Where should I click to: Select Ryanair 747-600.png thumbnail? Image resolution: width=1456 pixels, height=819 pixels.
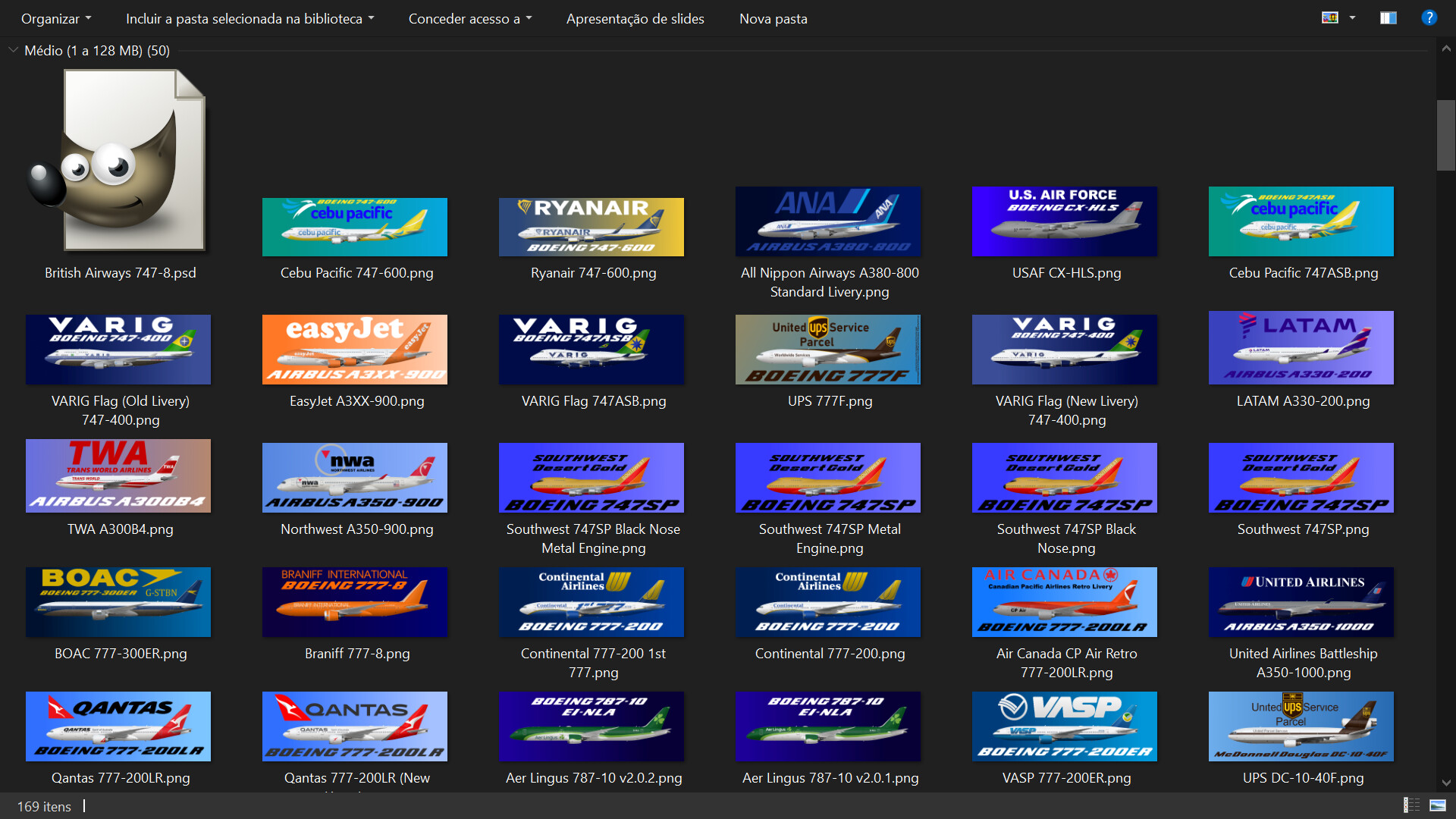[x=591, y=227]
